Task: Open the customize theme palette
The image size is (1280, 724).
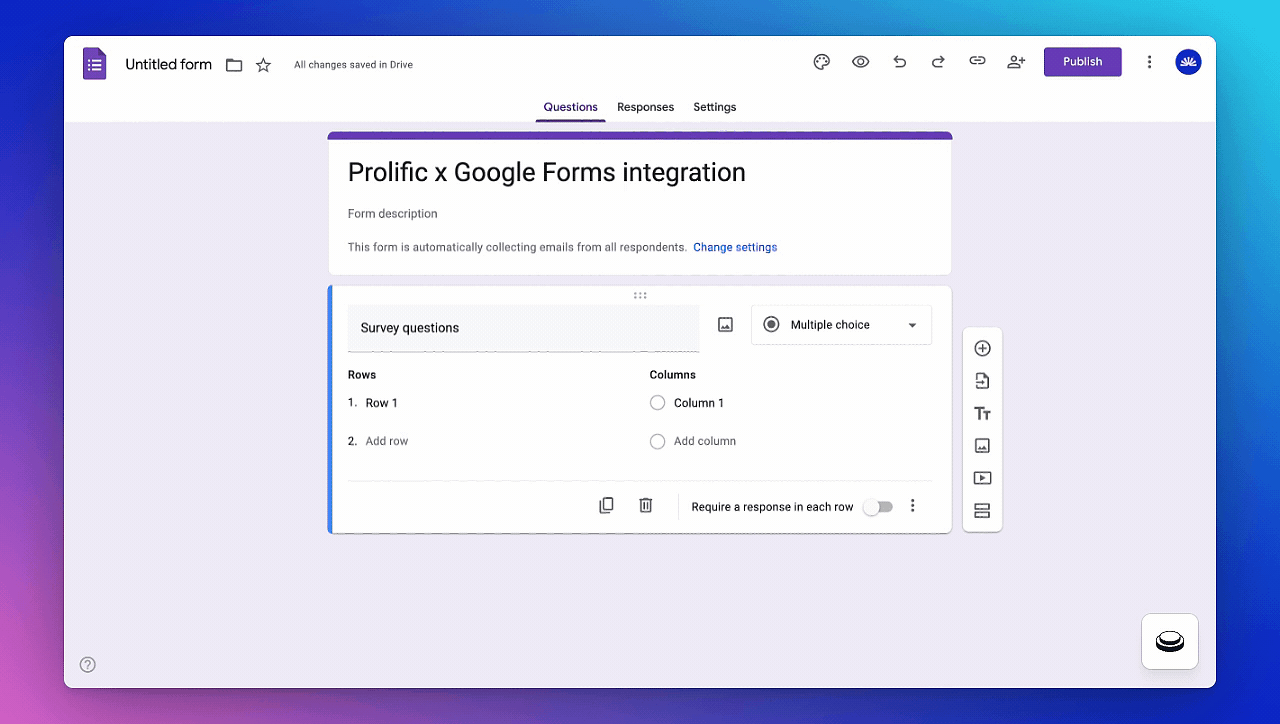Action: pyautogui.click(x=822, y=62)
